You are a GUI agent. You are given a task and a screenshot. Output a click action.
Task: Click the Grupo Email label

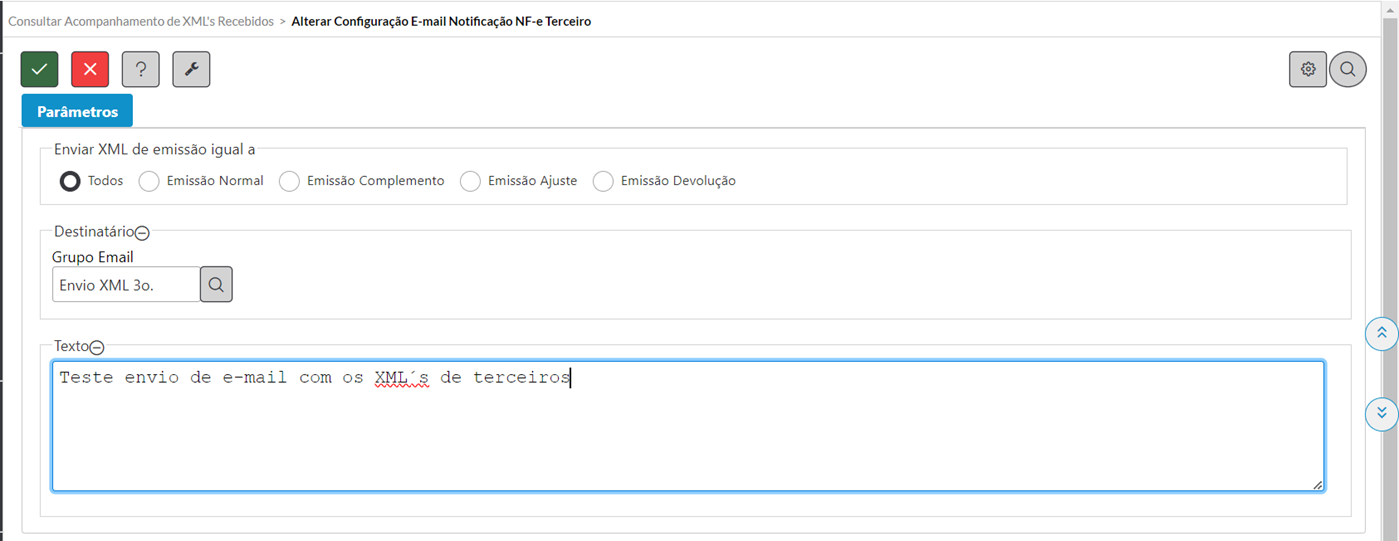(93, 257)
